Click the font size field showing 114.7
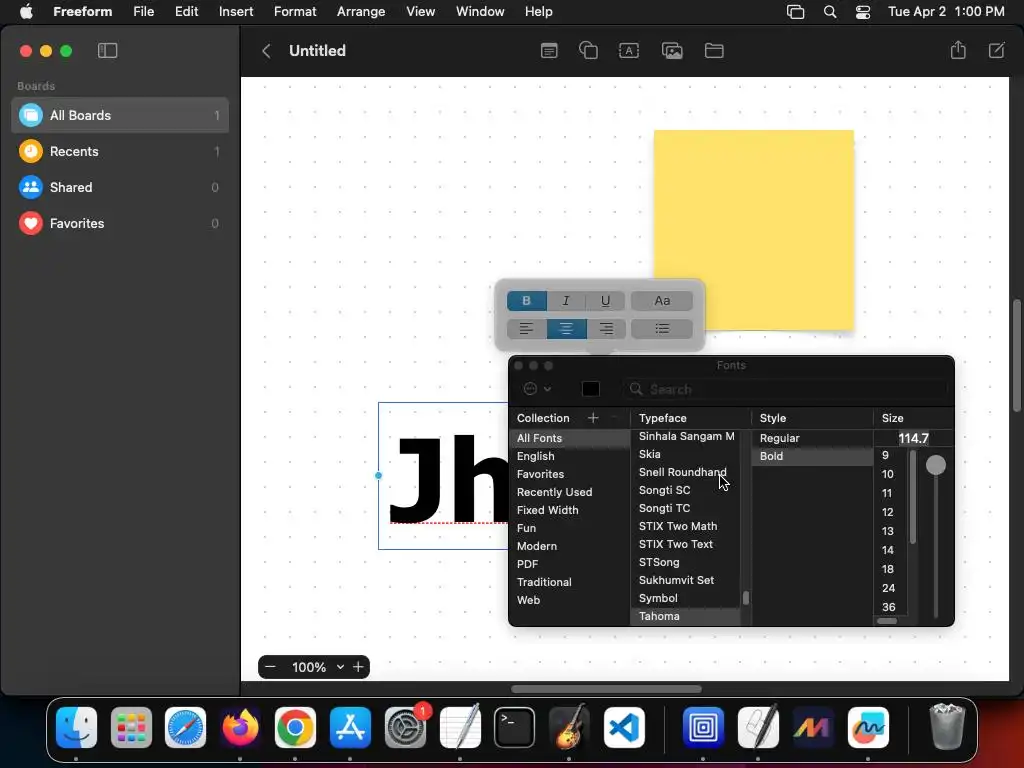 (913, 438)
